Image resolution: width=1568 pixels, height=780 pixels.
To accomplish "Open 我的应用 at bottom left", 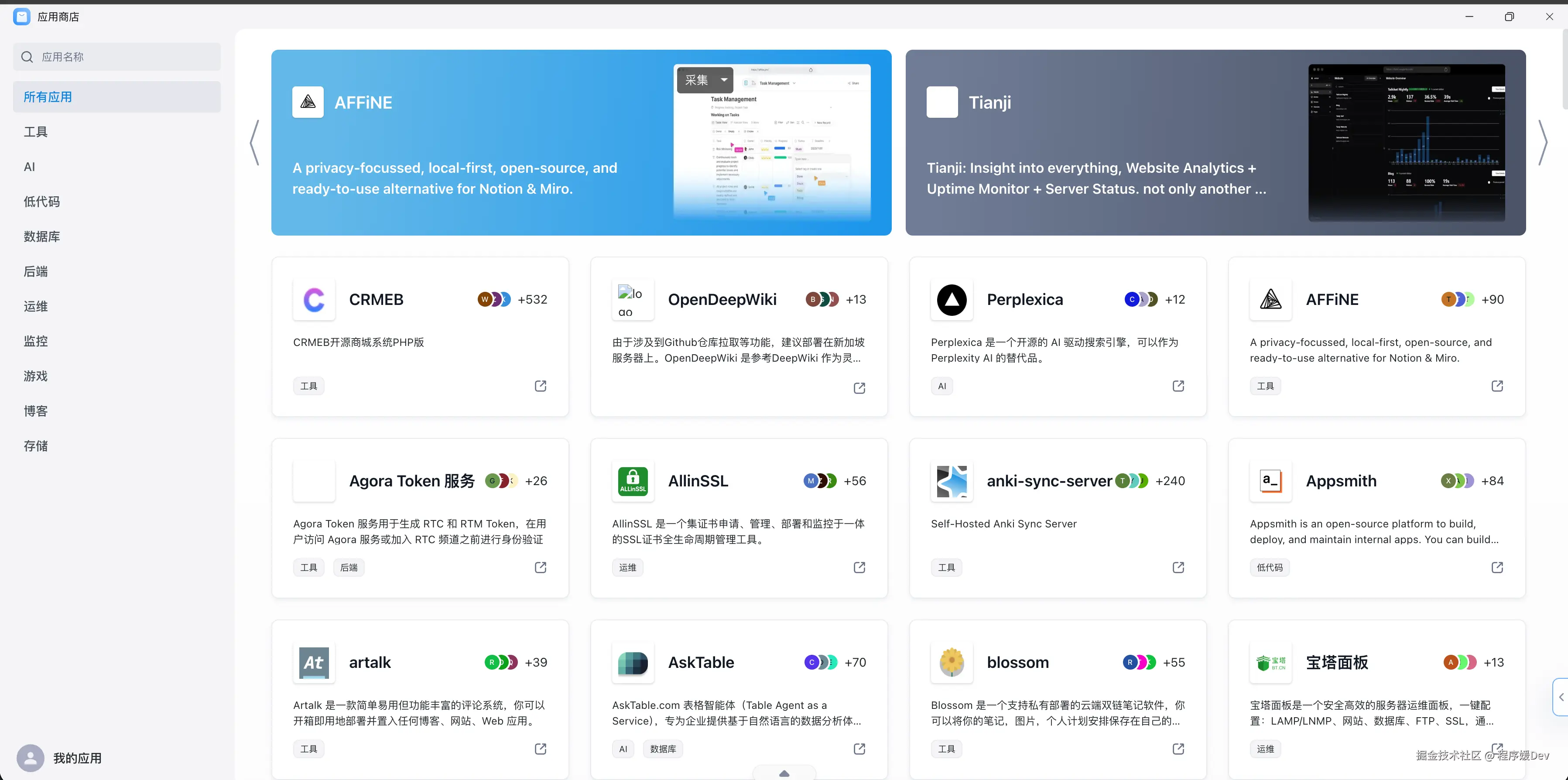I will coord(77,758).
